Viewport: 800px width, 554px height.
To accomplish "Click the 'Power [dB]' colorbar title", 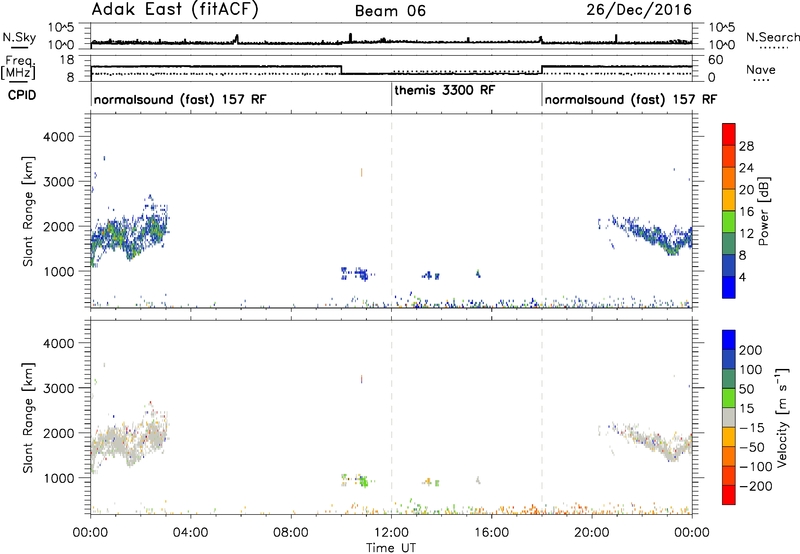I will [764, 211].
